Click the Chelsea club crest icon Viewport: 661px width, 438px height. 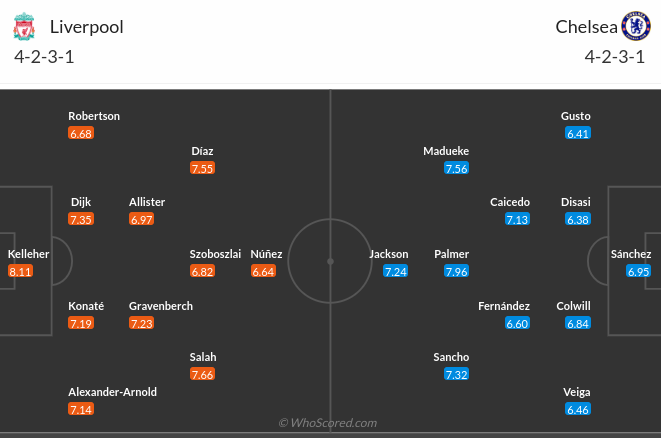[x=634, y=27]
